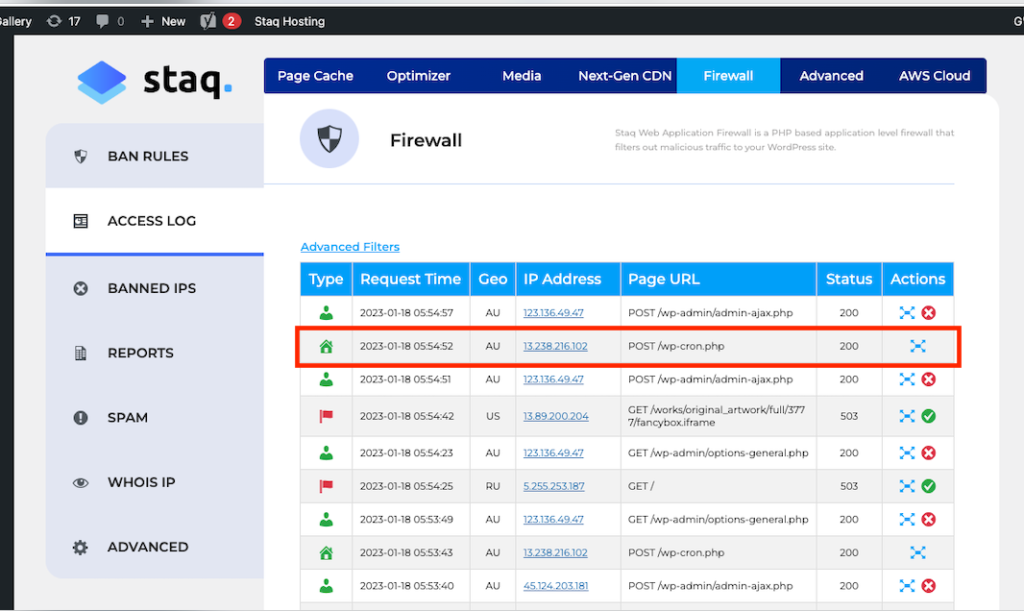This screenshot has height=611, width=1024.
Task: Click the updates counter in the admin bar
Action: coord(63,20)
